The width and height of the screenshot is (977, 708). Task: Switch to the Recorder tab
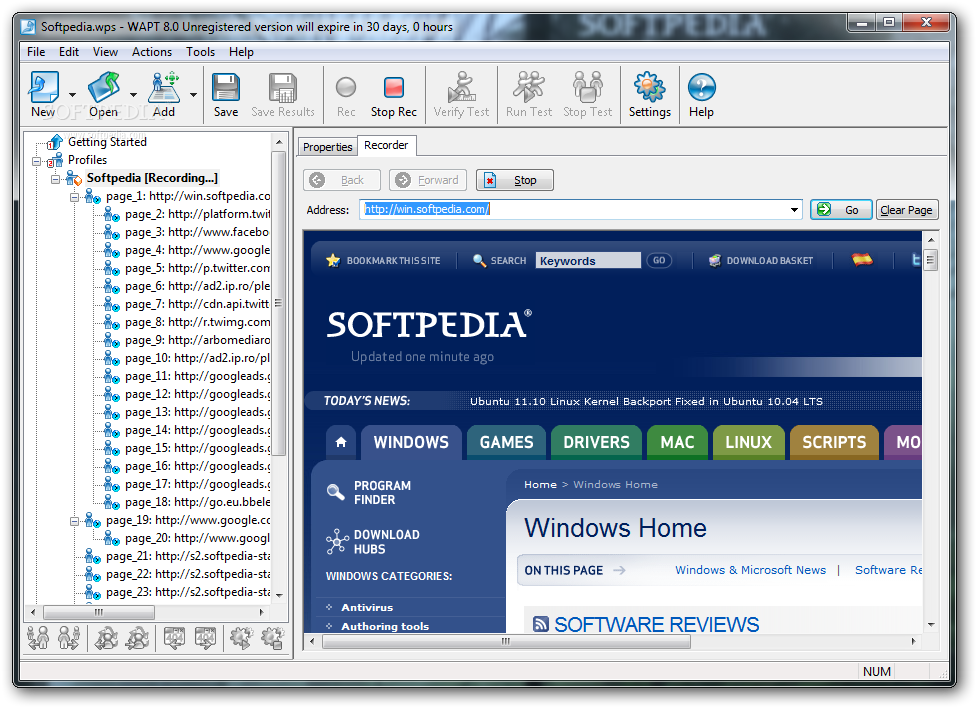386,145
